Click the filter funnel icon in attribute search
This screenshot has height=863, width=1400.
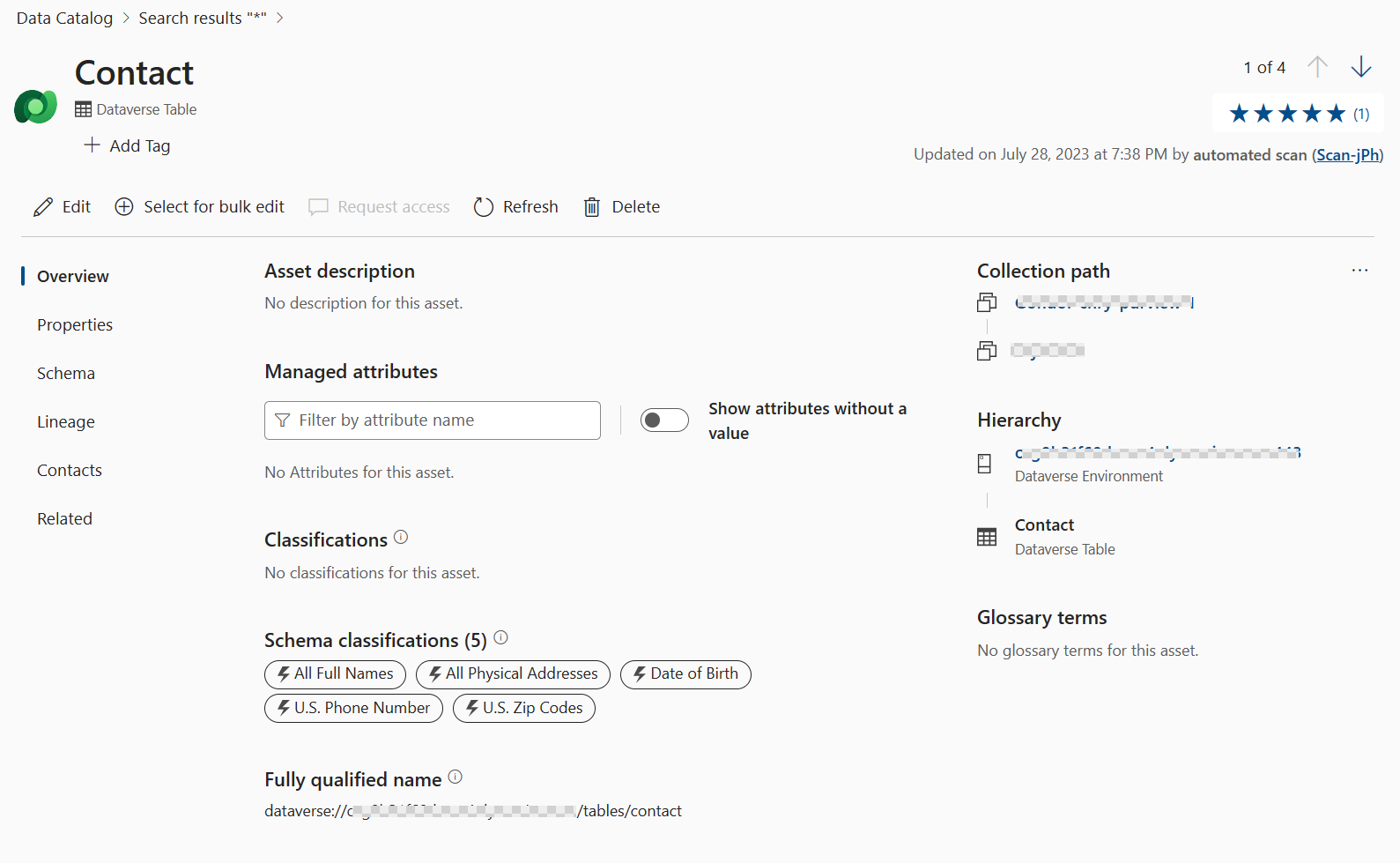tap(283, 420)
